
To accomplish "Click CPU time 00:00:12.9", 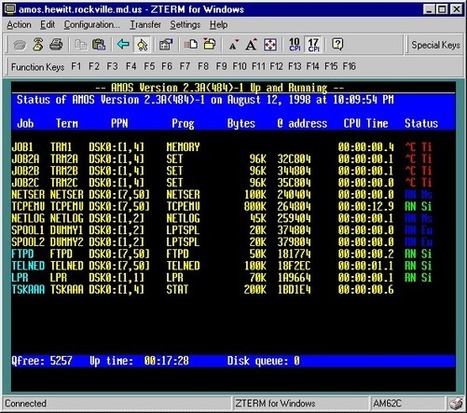I will tap(366, 206).
